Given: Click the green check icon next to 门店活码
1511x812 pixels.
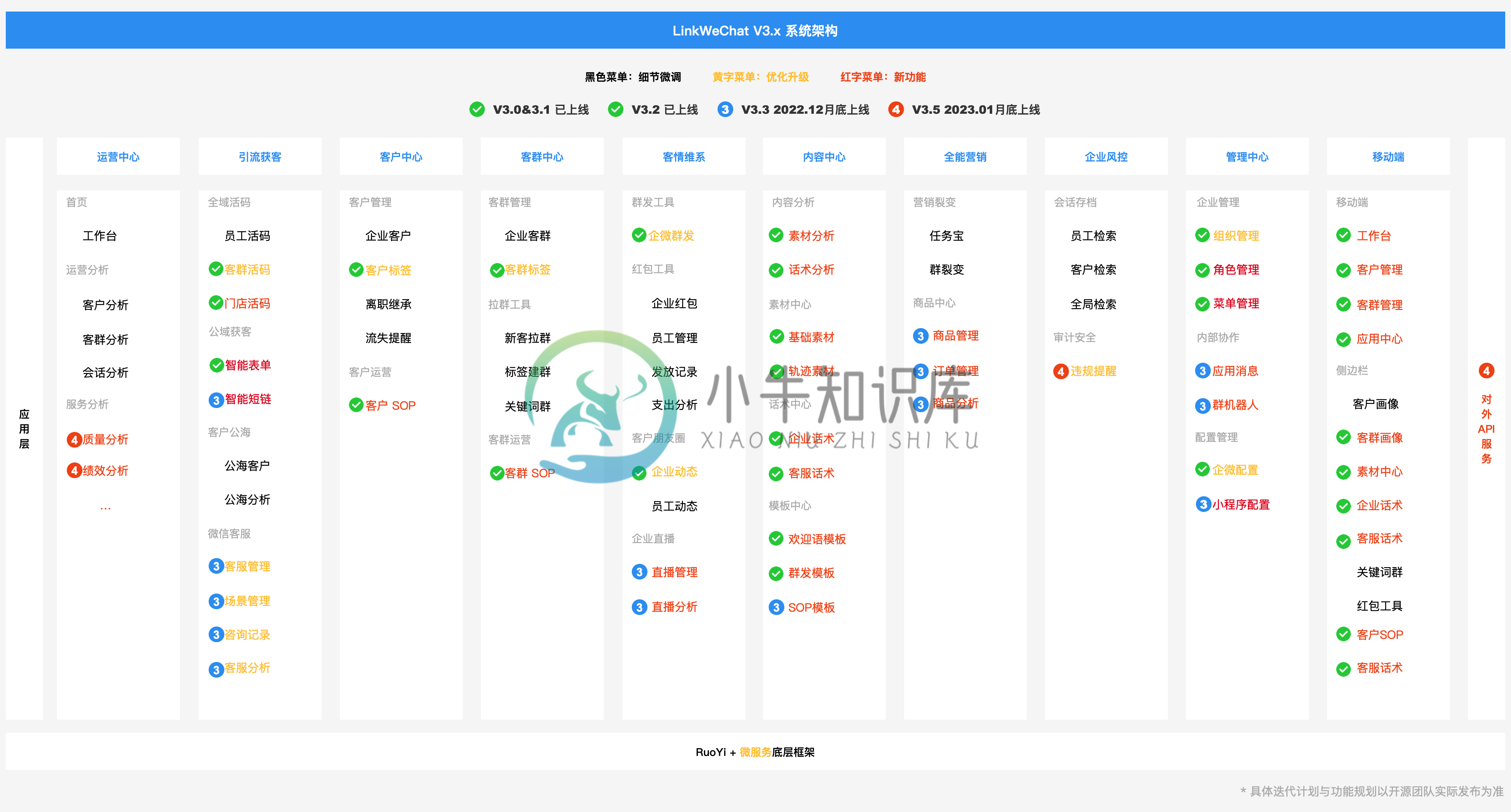Looking at the screenshot, I should pos(216,303).
